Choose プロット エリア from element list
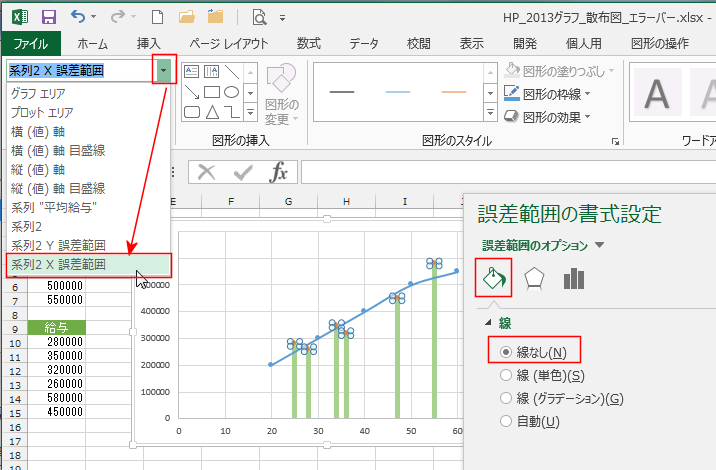This screenshot has width=716, height=470. 89,112
